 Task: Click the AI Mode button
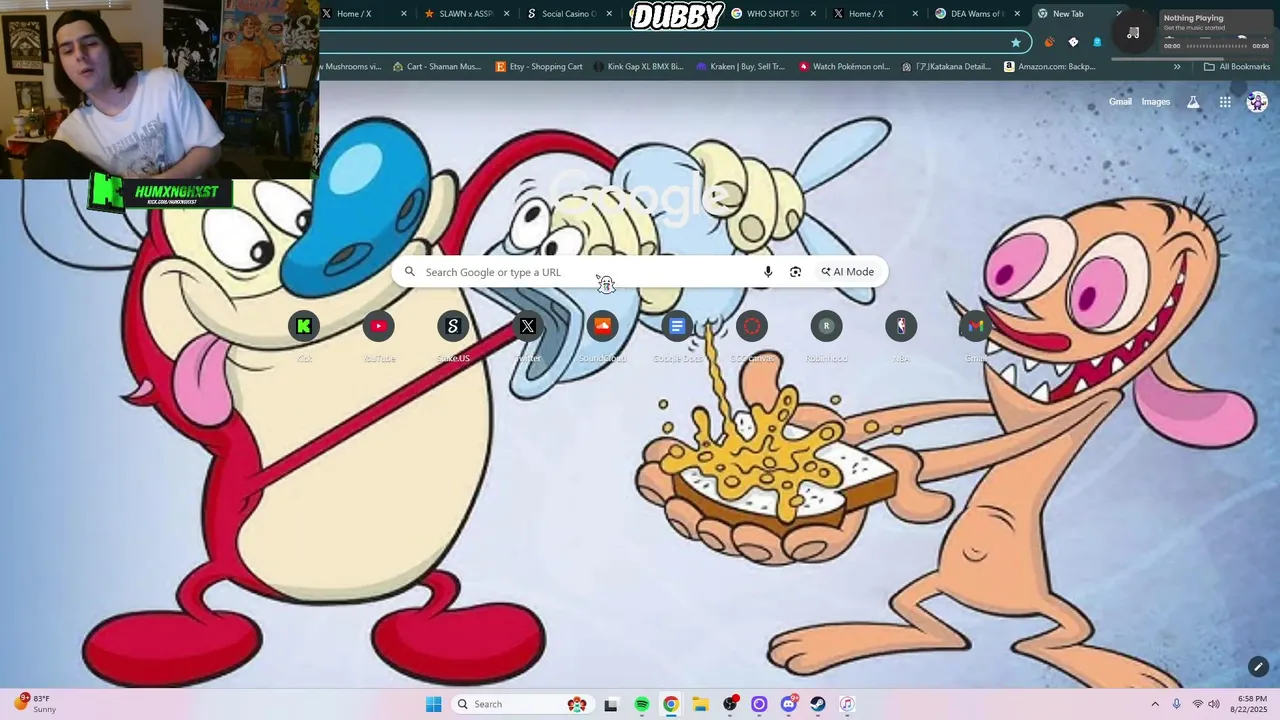[x=848, y=272]
